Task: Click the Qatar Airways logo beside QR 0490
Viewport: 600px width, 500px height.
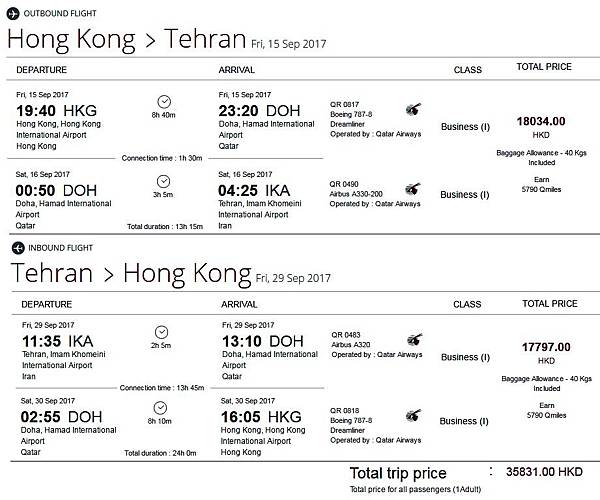Action: tap(412, 187)
